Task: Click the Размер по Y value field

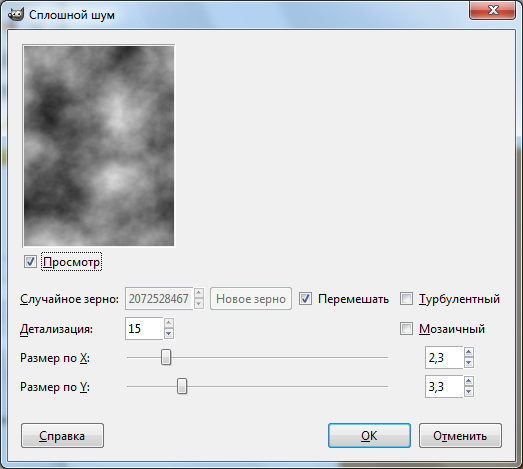Action: (x=444, y=387)
